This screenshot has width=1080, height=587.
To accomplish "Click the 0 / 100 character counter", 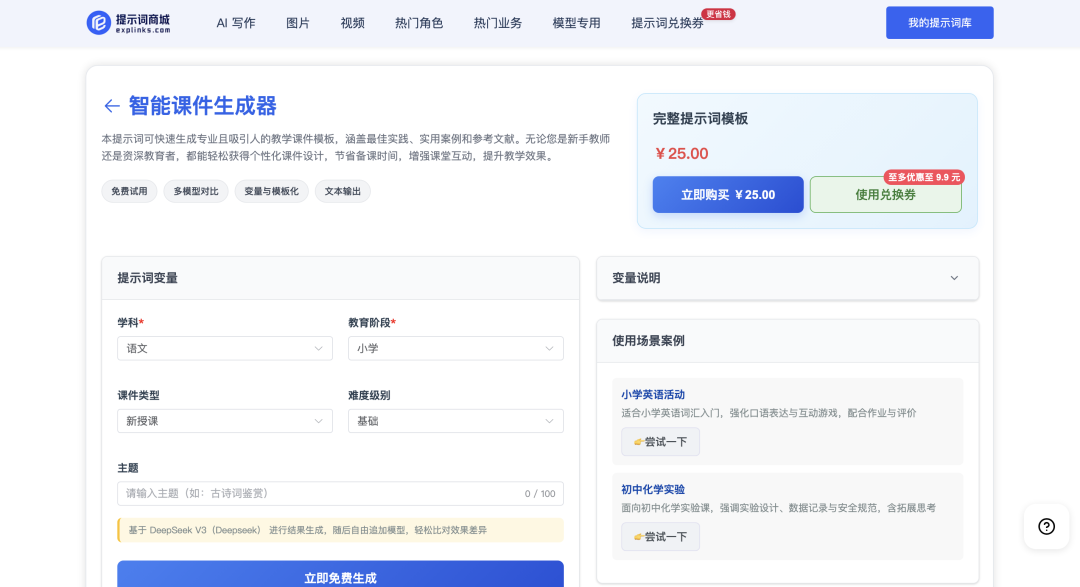I will tap(540, 494).
